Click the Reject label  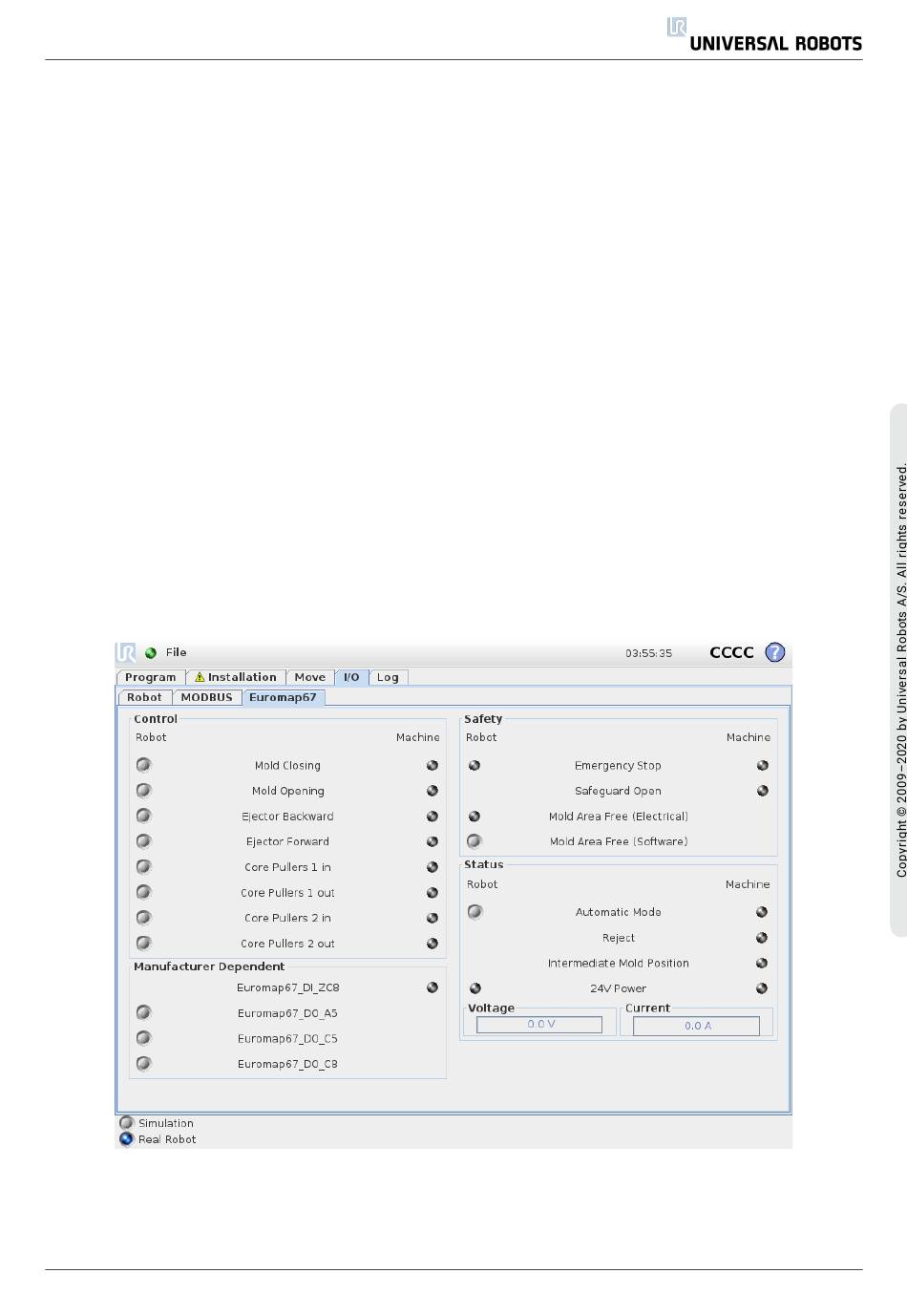tap(619, 939)
